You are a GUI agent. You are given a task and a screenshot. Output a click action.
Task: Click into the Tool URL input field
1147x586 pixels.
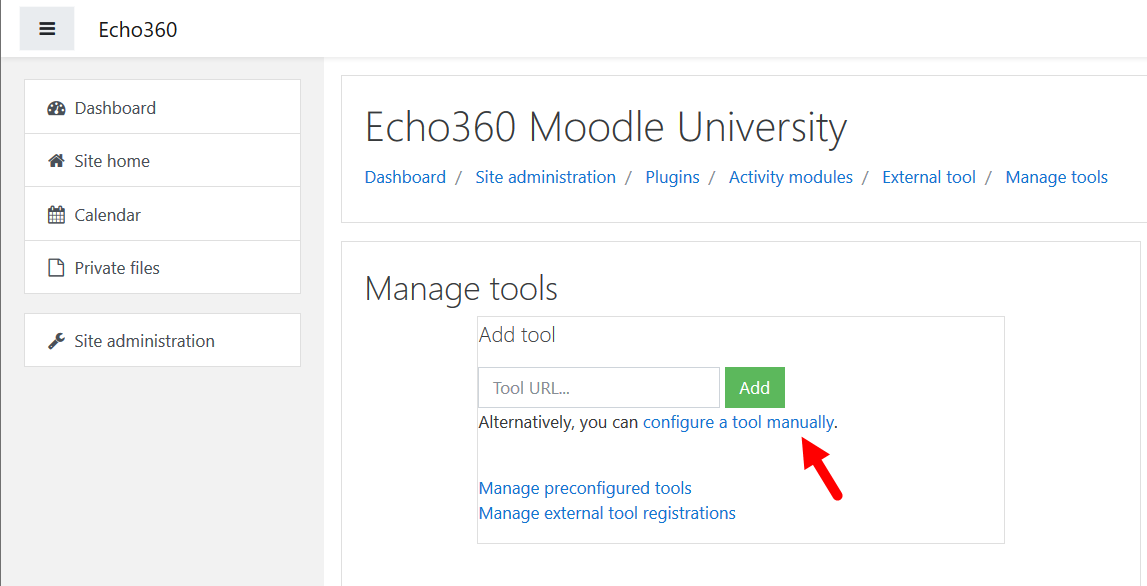pos(599,388)
